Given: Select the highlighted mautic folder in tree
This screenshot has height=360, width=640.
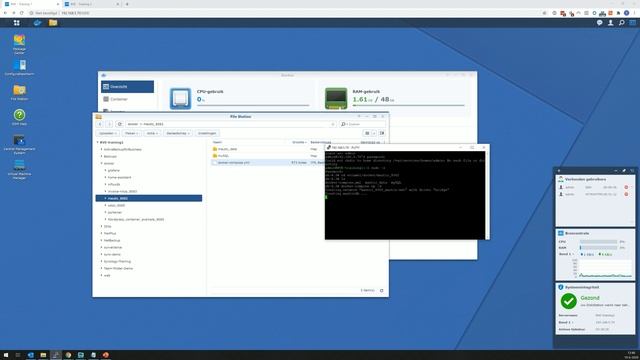Looking at the screenshot, I should [x=149, y=198].
